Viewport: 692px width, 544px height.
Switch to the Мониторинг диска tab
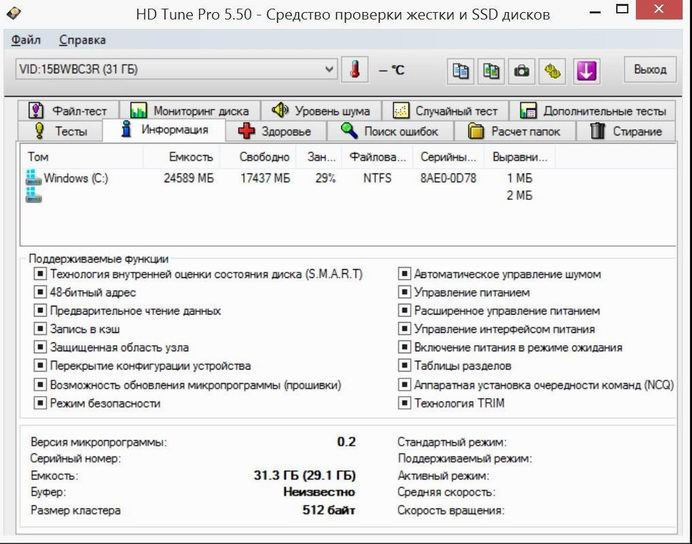point(190,111)
